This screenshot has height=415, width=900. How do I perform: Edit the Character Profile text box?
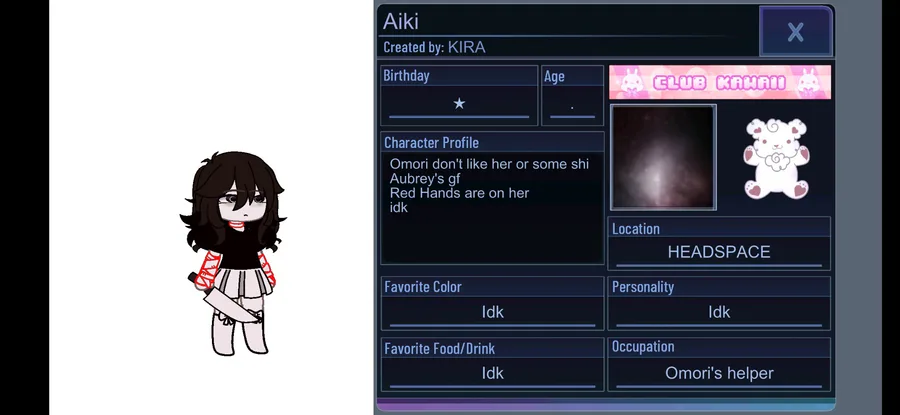coord(492,208)
